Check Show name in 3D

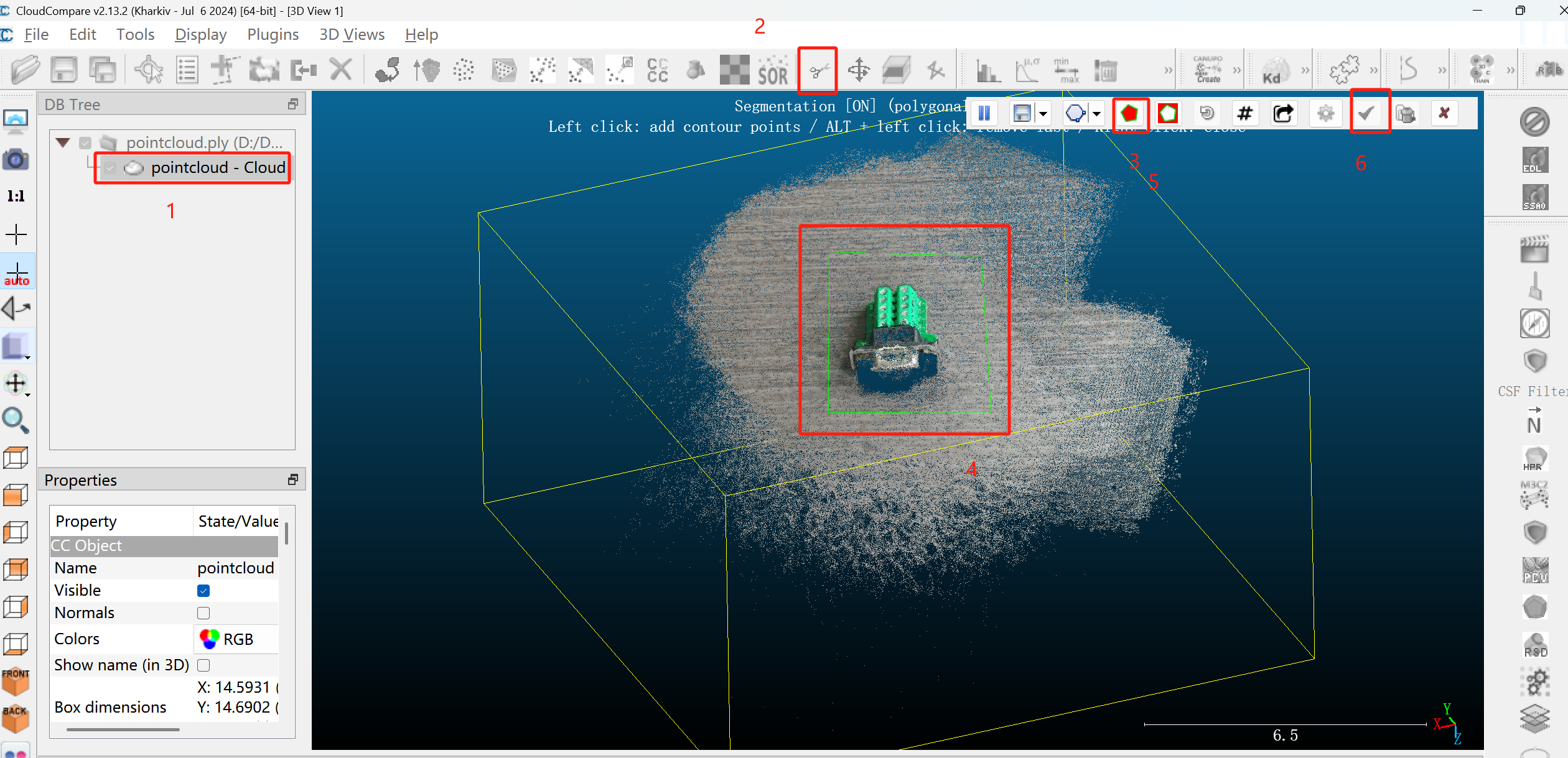(x=203, y=665)
